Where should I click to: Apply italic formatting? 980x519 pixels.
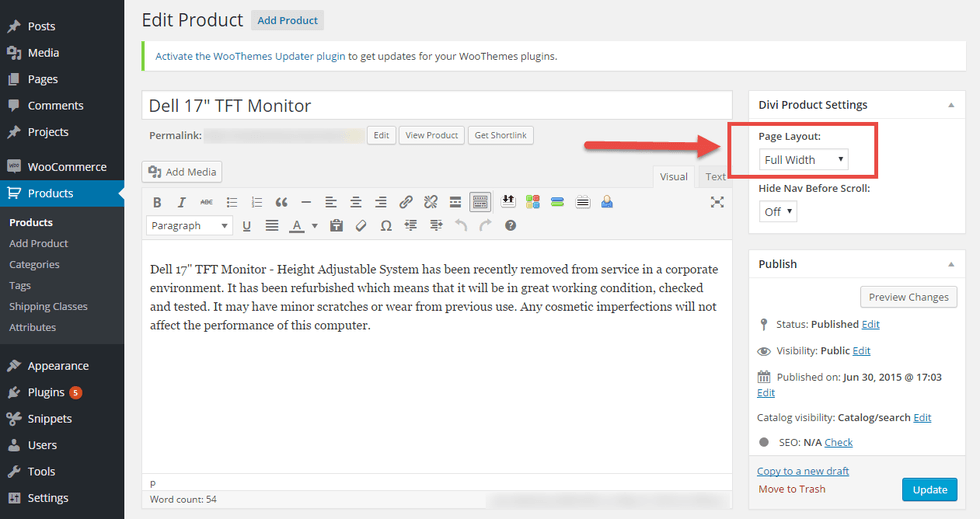[181, 202]
